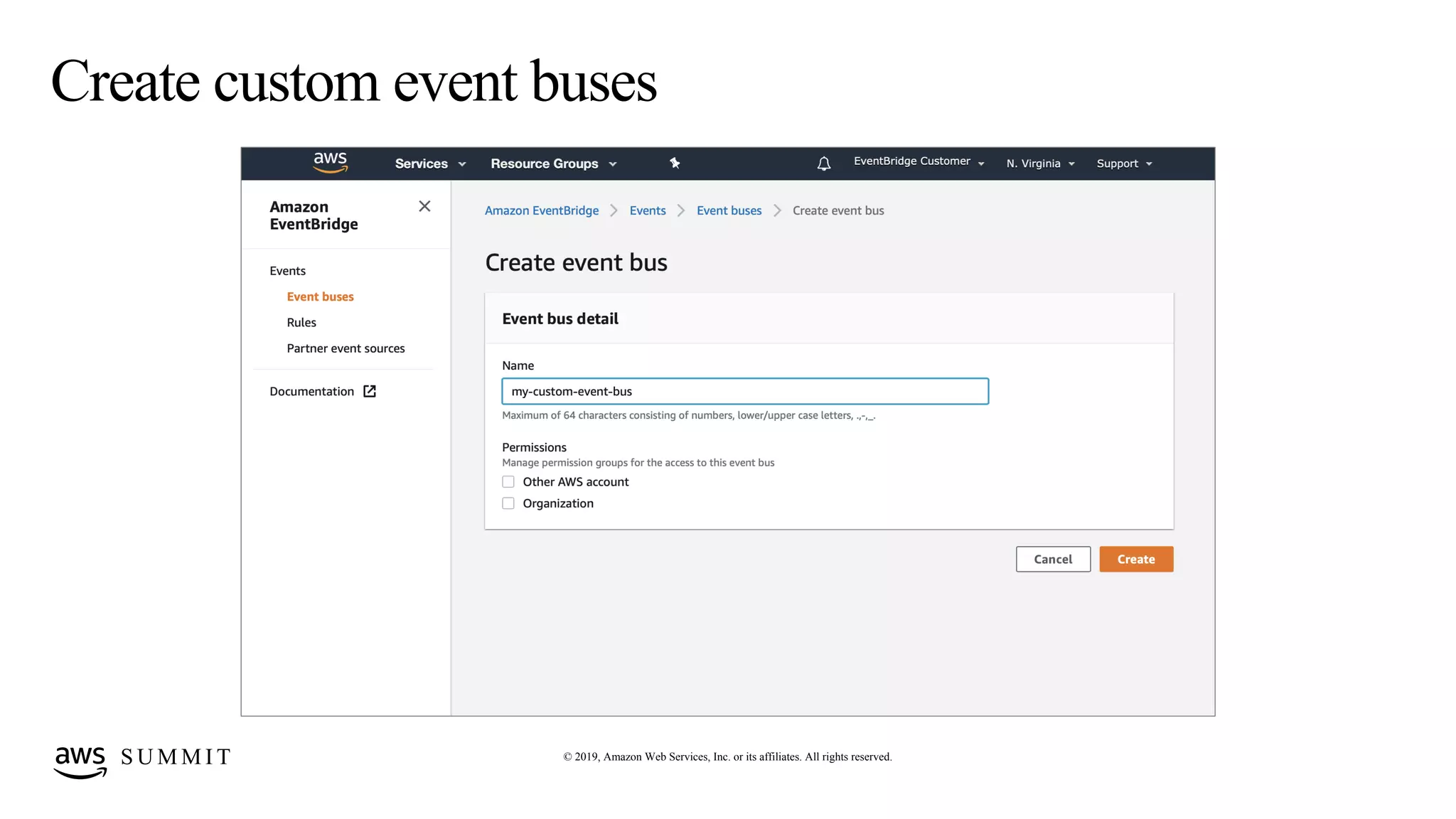
Task: Tick the Organization permission checkbox
Action: pos(508,503)
